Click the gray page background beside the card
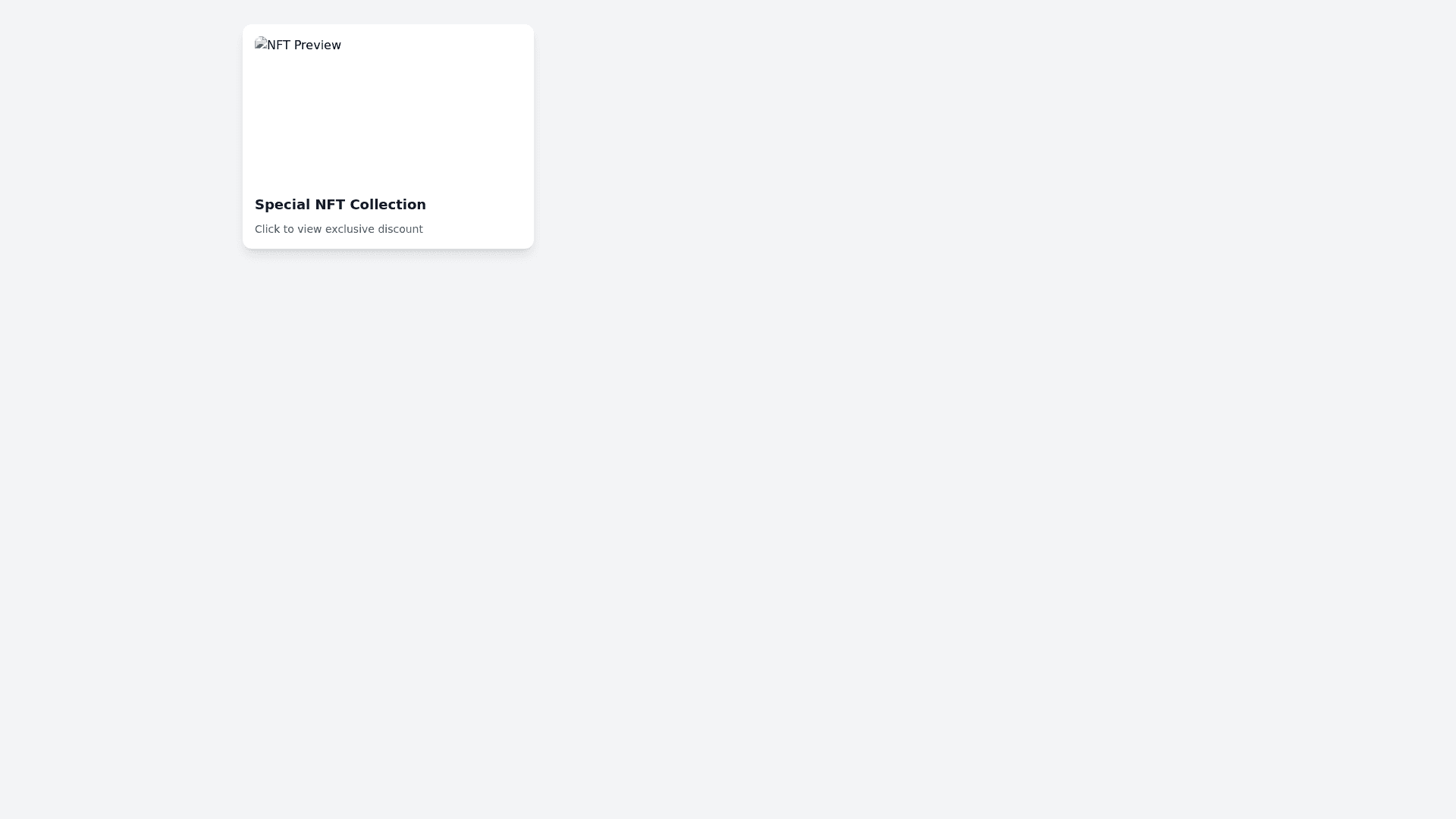The width and height of the screenshot is (1456, 819). 910,379
